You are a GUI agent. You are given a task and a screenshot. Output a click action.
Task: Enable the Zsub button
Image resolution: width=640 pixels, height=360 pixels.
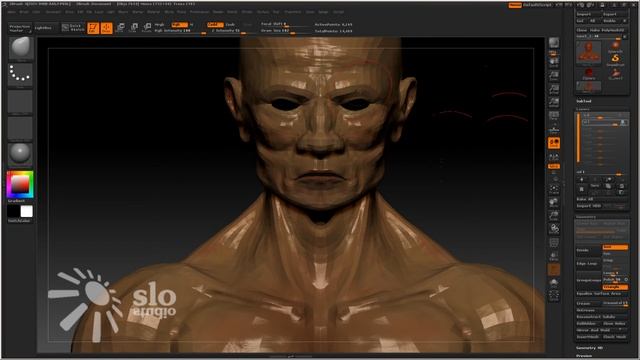(x=230, y=24)
